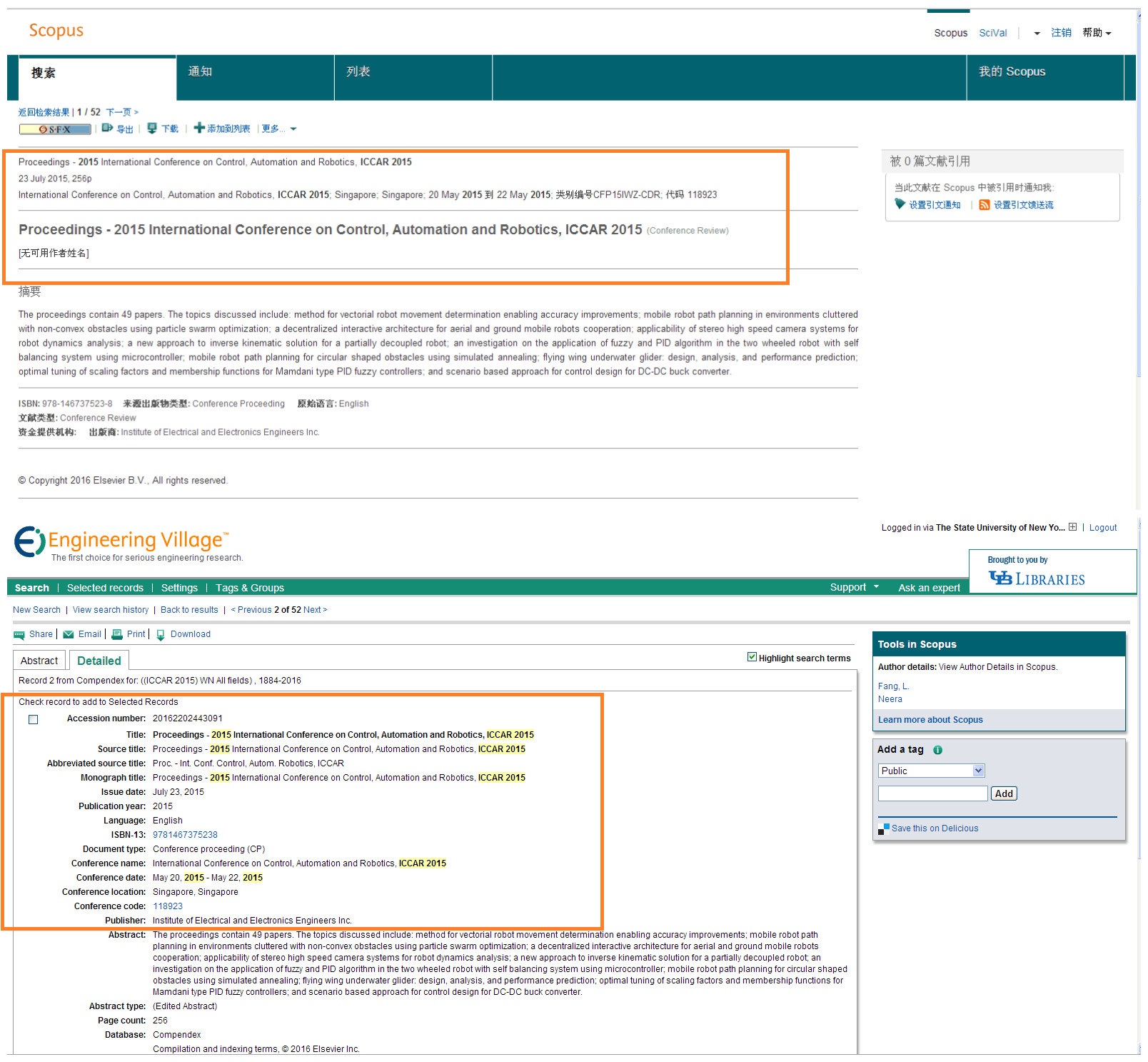Toggle the Highlight search terms checkbox
Image resolution: width=1148 pixels, height=1062 pixels.
click(752, 657)
